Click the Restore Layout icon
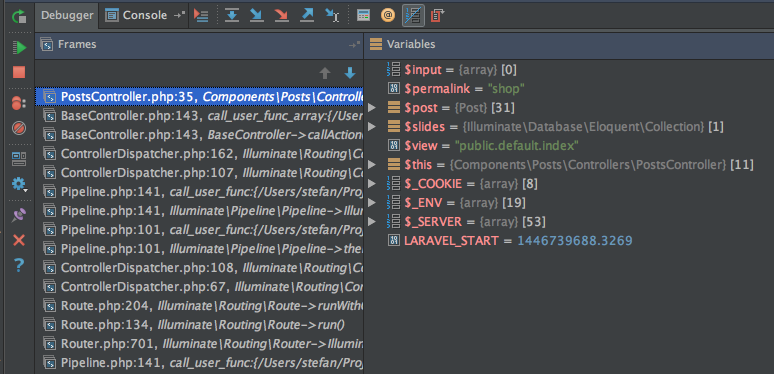The width and height of the screenshot is (774, 374). (x=19, y=159)
